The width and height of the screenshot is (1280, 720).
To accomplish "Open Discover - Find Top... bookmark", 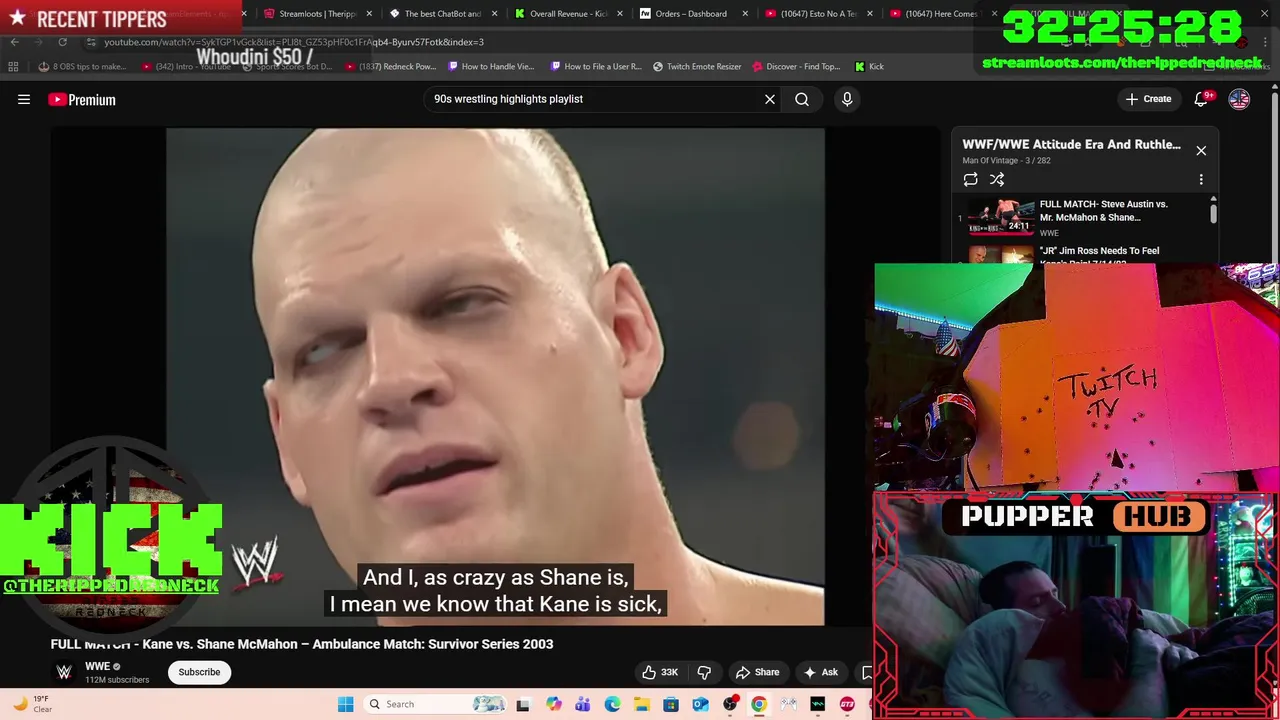I will point(796,67).
